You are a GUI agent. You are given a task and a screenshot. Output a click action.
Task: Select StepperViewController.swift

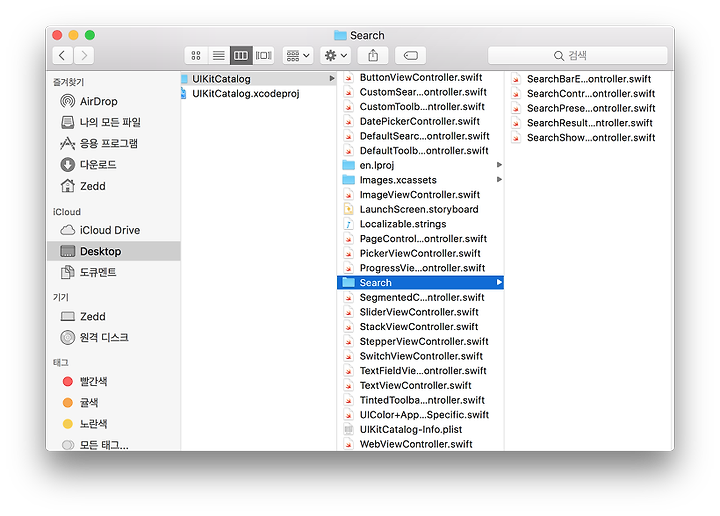(420, 342)
